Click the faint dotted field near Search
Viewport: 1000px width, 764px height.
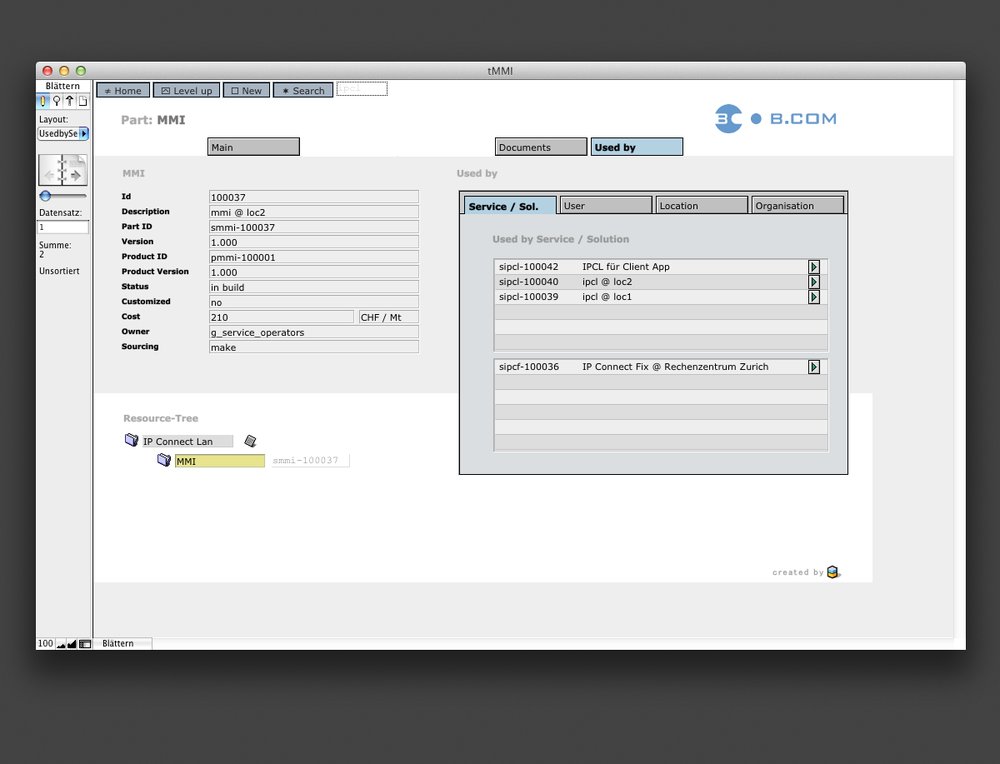click(362, 89)
